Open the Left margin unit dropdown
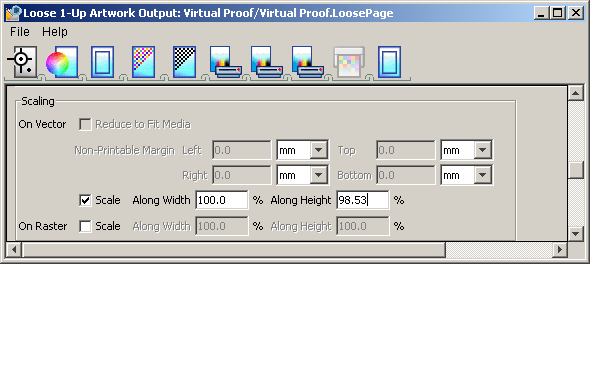 coord(318,150)
